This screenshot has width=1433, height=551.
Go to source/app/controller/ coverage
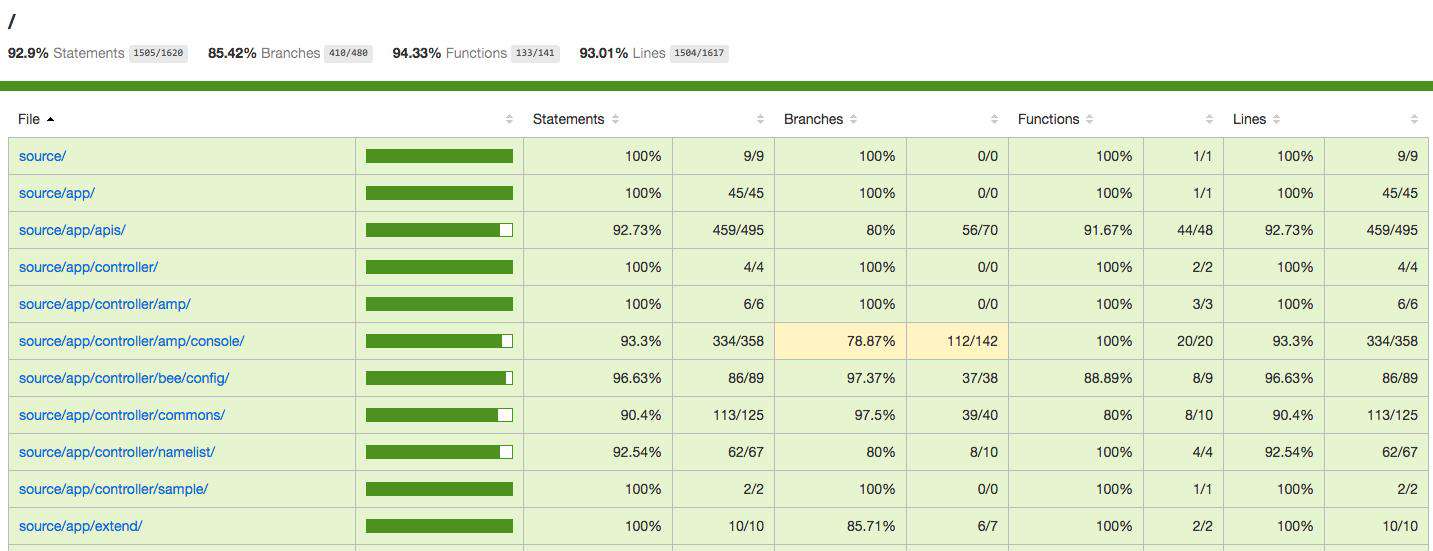tap(88, 267)
